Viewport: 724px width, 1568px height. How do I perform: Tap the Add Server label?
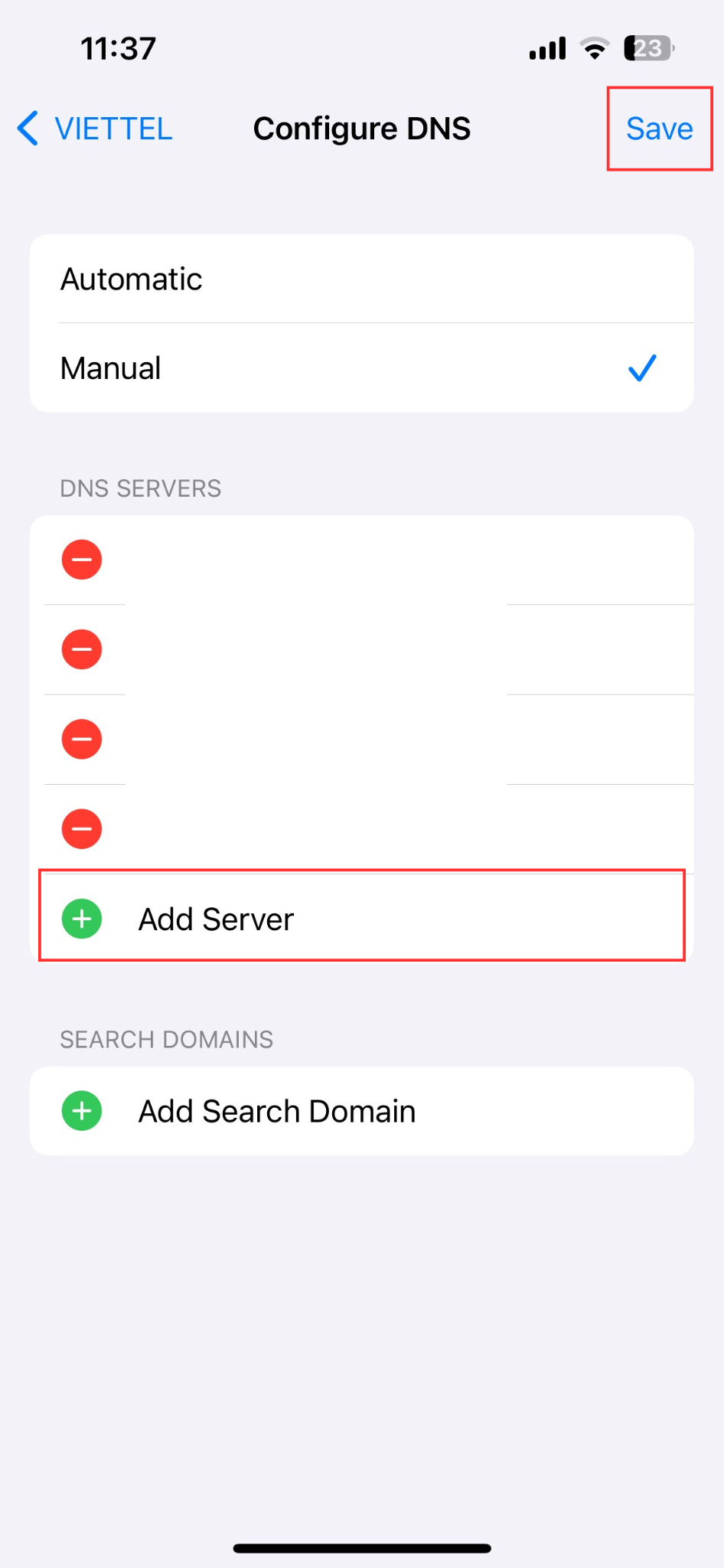[216, 919]
